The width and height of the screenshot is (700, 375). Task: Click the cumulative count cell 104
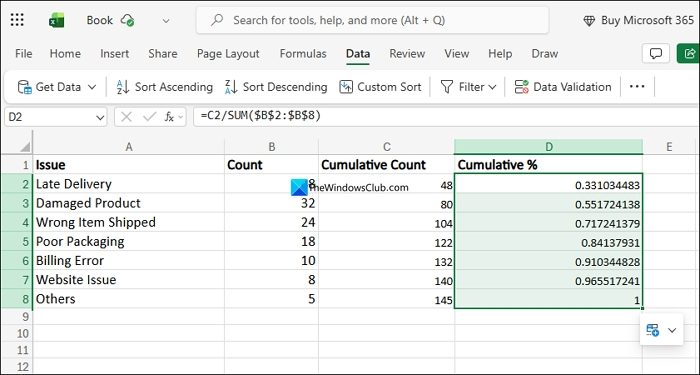pyautogui.click(x=387, y=222)
